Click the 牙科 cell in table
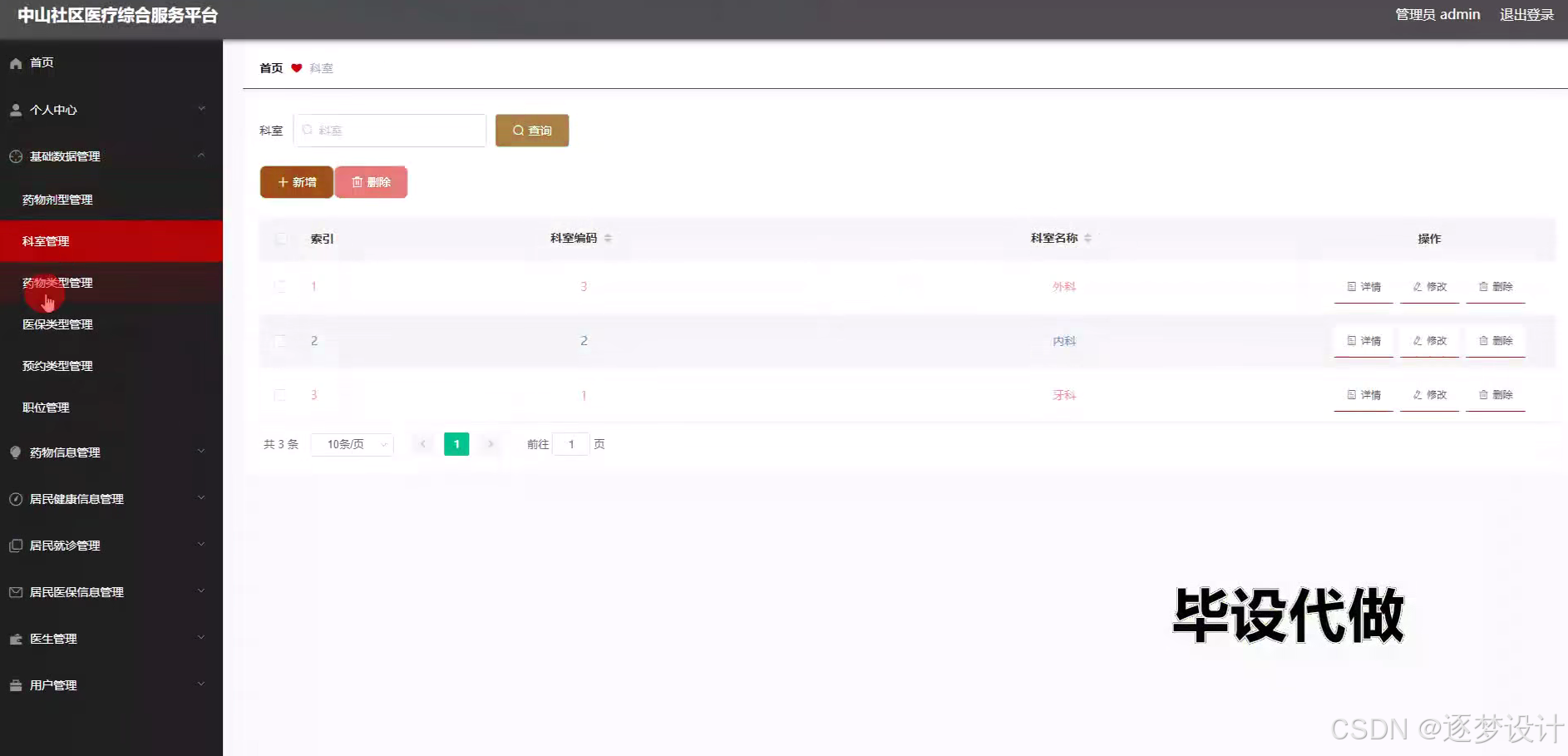Viewport: 1568px width, 756px height. pos(1064,395)
